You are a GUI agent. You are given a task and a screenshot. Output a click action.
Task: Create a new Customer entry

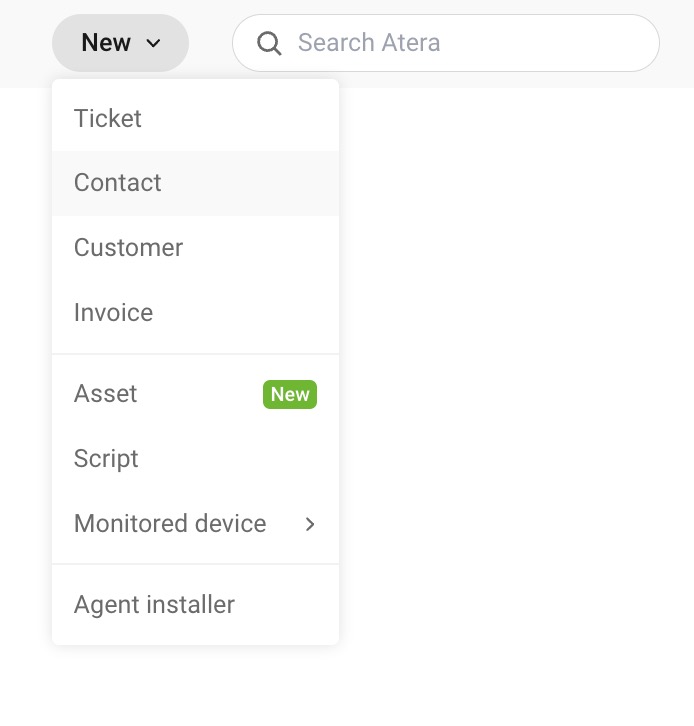coord(195,248)
